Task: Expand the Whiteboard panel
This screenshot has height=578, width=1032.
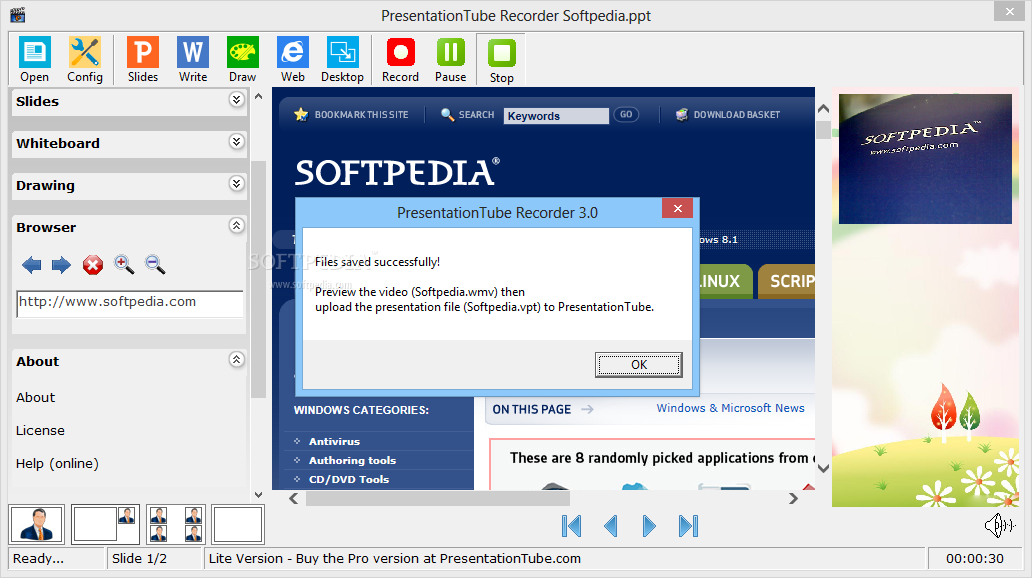Action: [x=236, y=142]
